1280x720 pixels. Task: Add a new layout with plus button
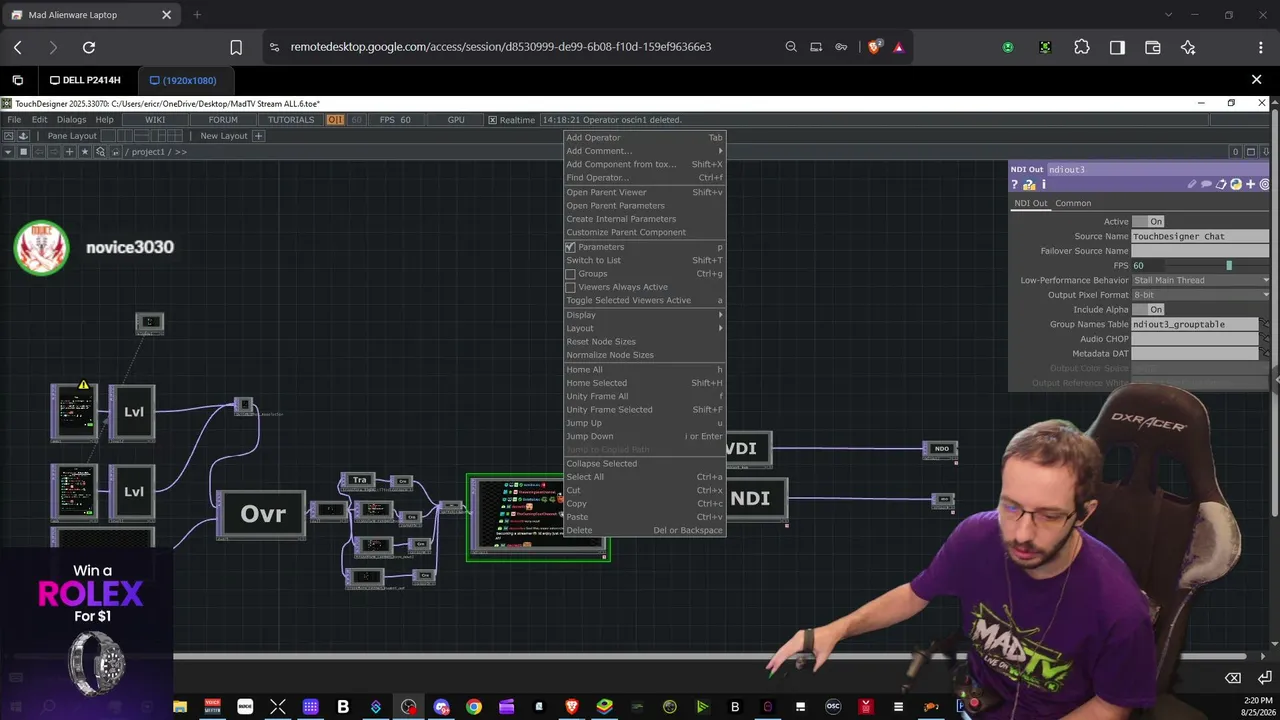pyautogui.click(x=258, y=136)
